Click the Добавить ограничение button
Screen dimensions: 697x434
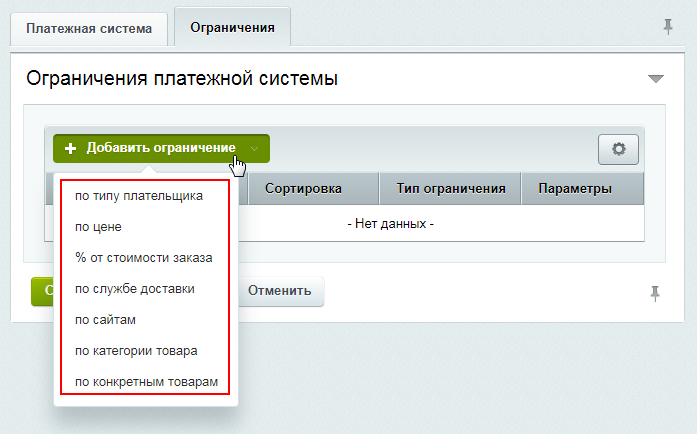pyautogui.click(x=161, y=148)
